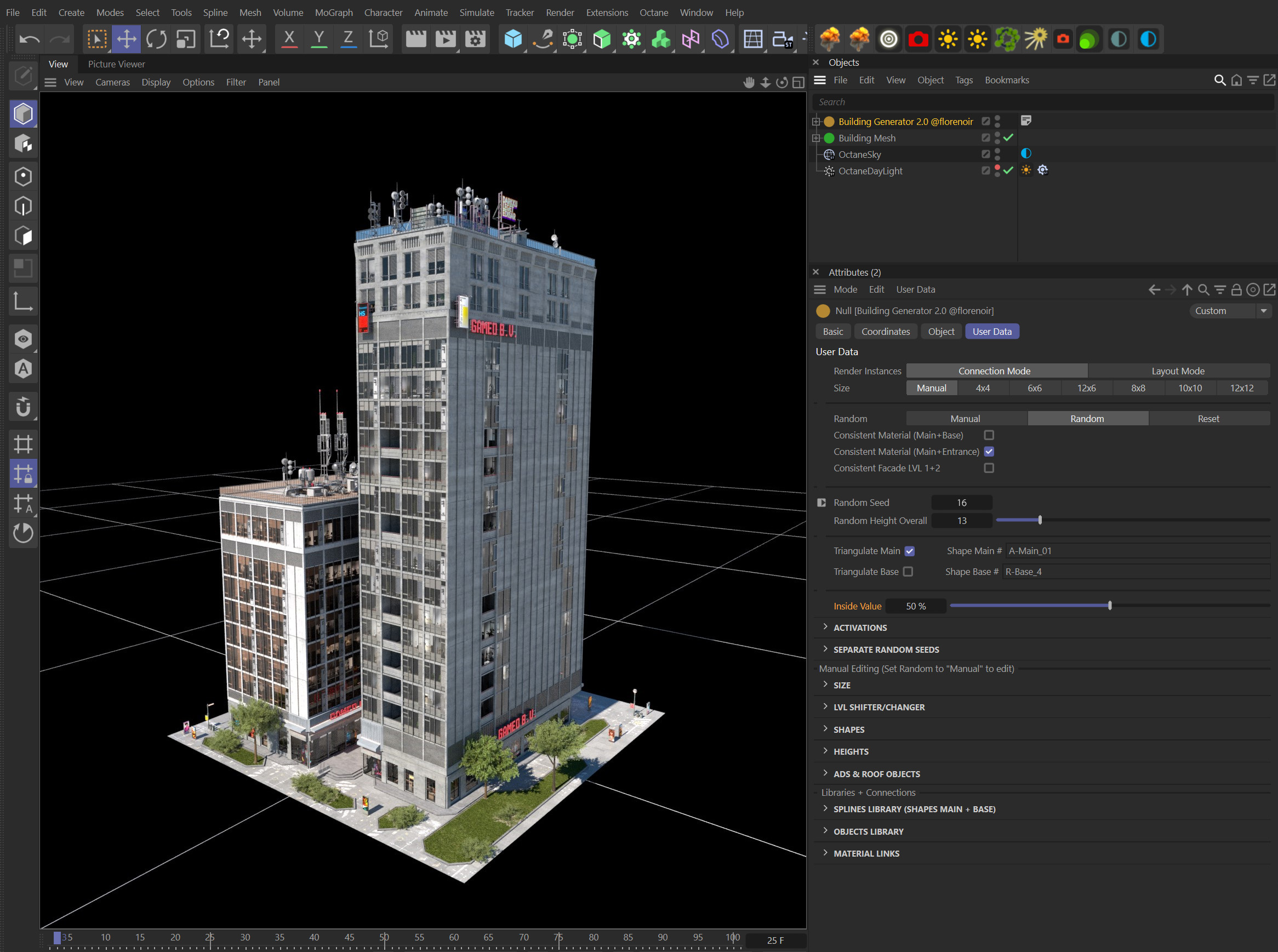Click inside the Objects search field
This screenshot has width=1278, height=952.
979,101
